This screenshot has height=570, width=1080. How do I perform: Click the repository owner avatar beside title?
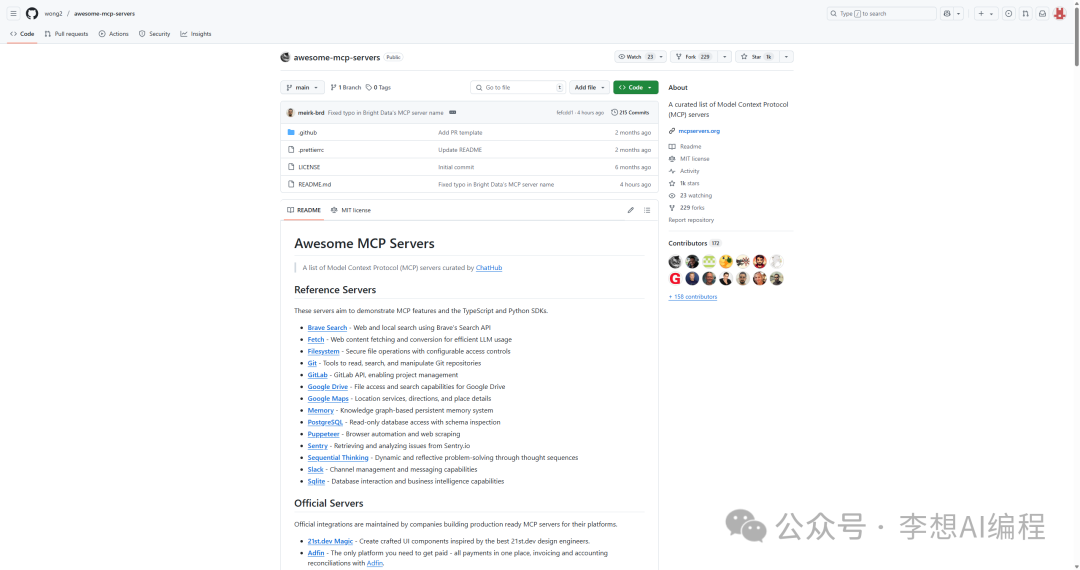click(285, 57)
